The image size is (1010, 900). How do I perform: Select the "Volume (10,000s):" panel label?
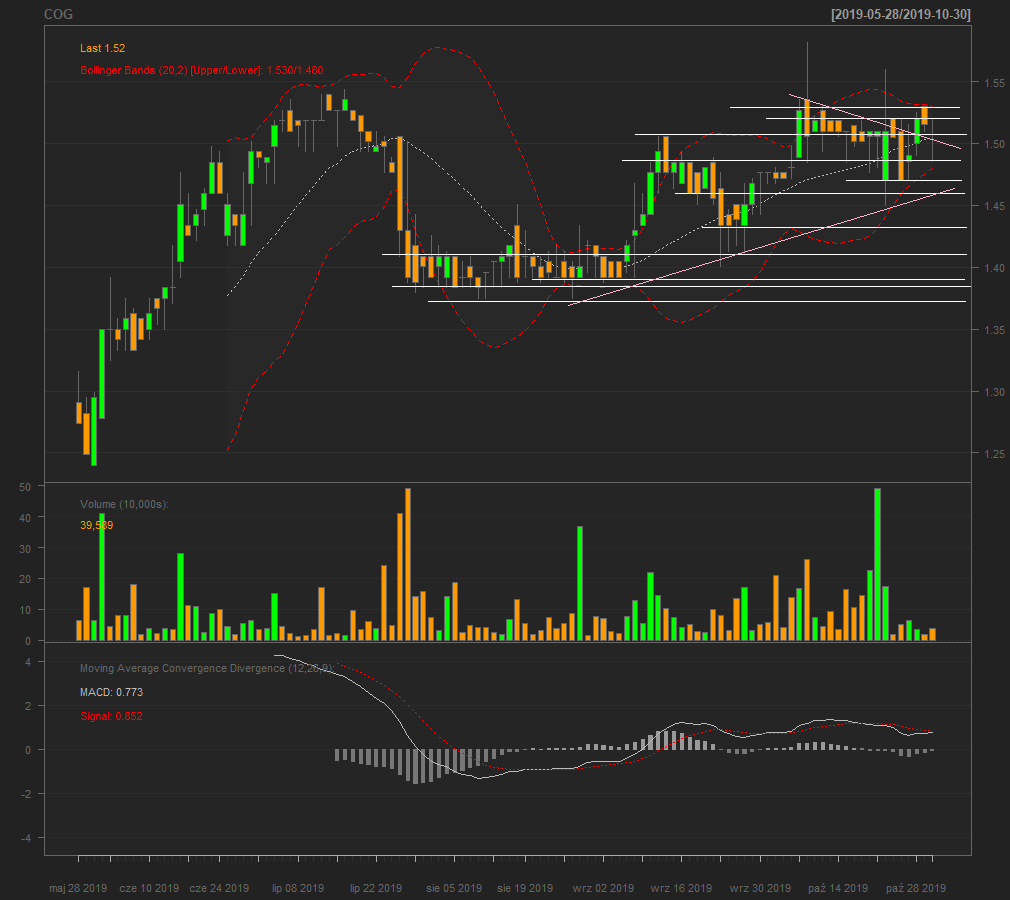(124, 504)
